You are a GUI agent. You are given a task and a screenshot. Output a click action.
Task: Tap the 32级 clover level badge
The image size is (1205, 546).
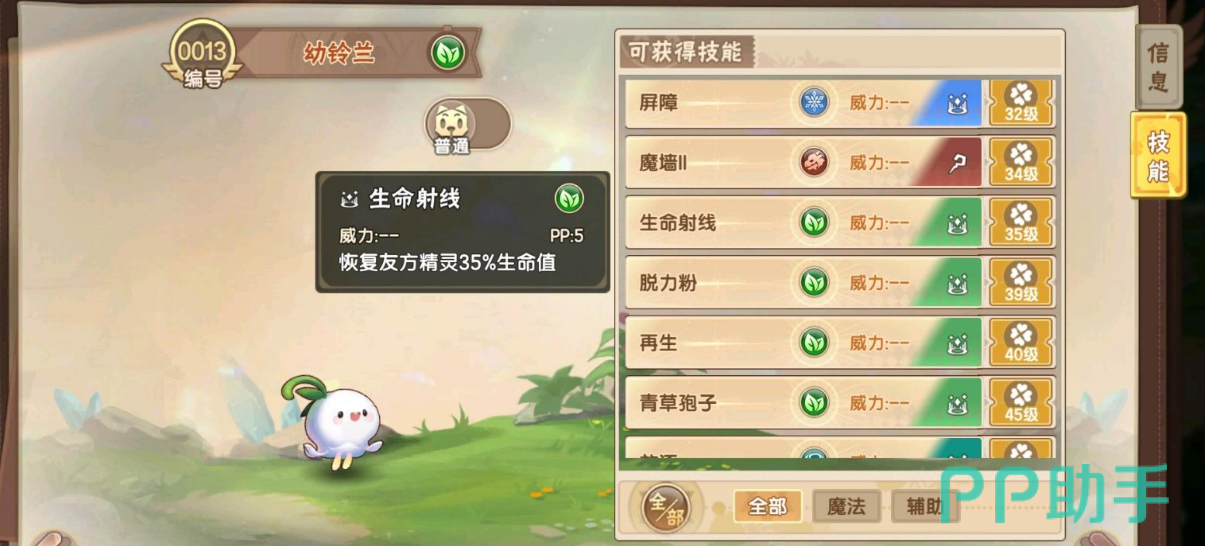1021,103
